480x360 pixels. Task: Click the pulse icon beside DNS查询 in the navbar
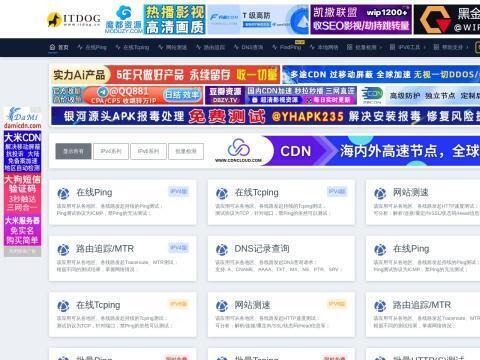[236, 47]
